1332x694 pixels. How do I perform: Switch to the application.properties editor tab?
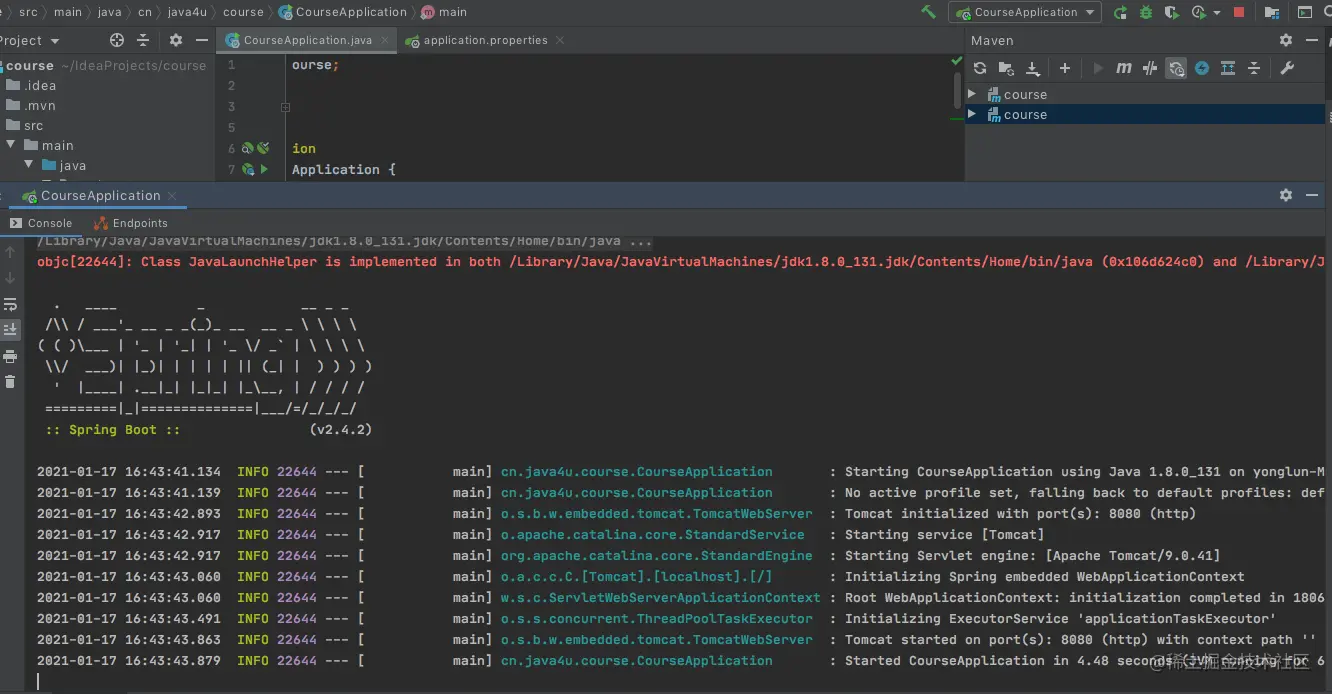(488, 42)
